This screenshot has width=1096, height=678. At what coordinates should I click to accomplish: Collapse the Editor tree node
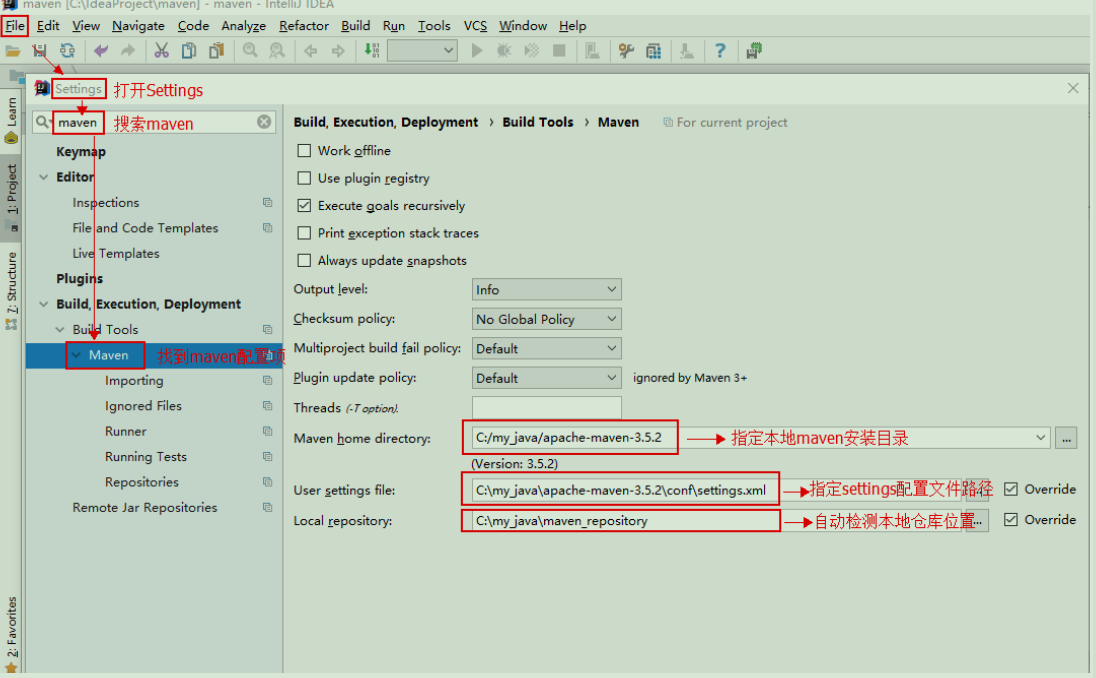click(43, 177)
